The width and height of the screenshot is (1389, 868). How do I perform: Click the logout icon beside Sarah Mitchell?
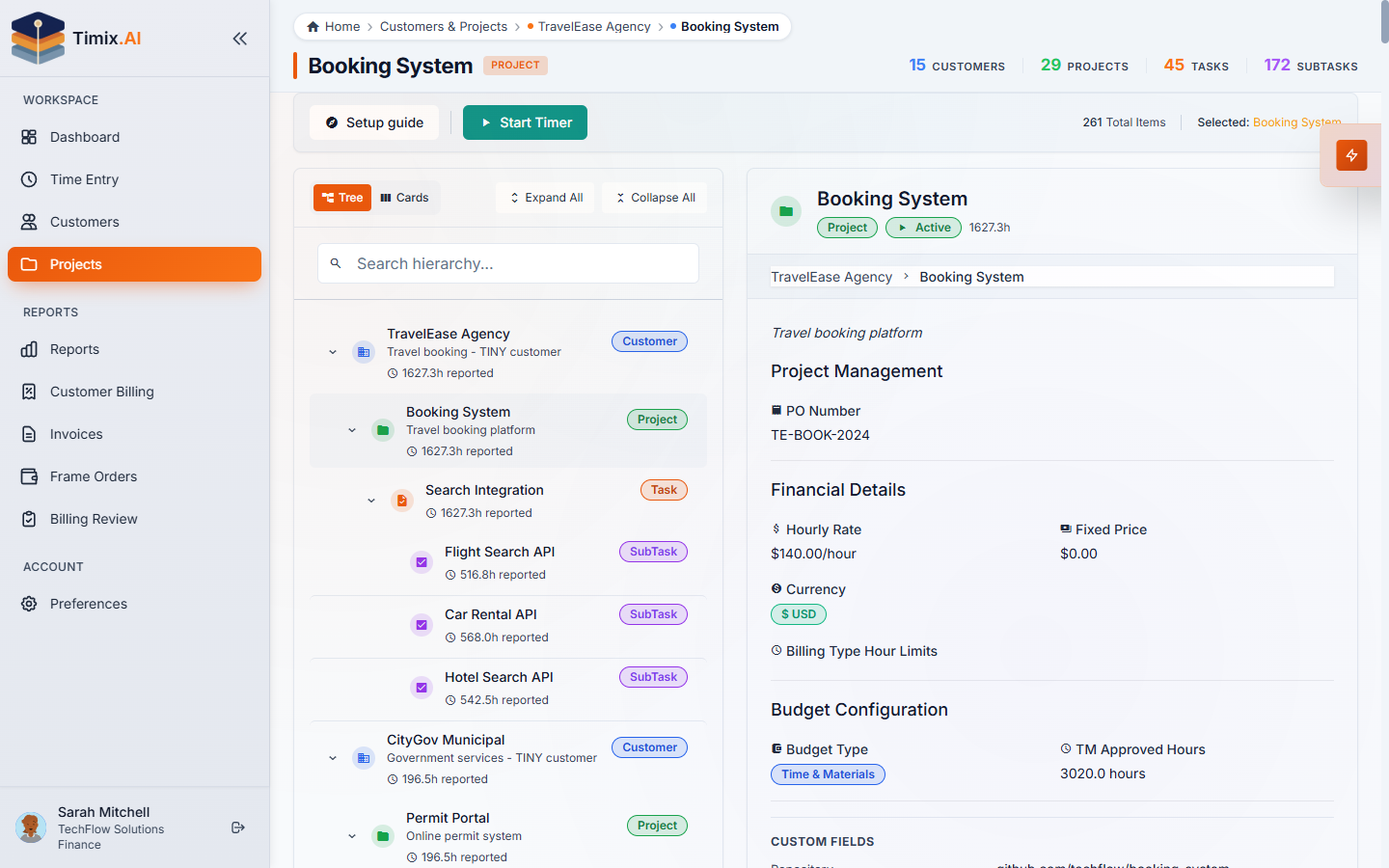click(x=238, y=827)
